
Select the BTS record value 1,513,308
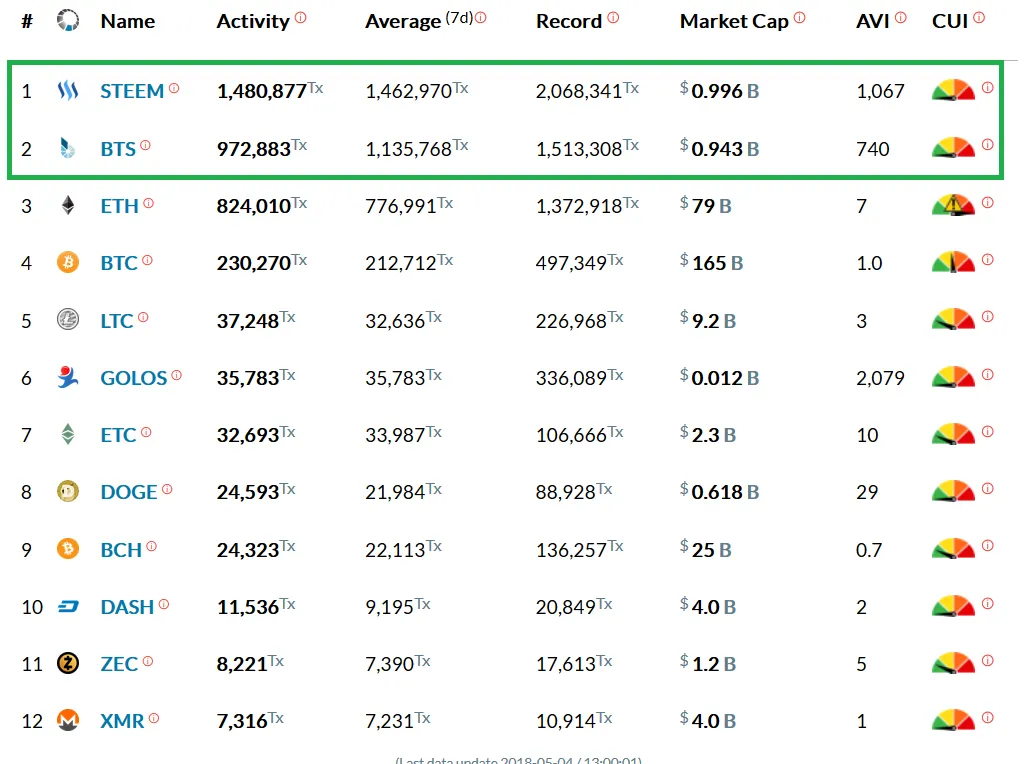point(579,149)
